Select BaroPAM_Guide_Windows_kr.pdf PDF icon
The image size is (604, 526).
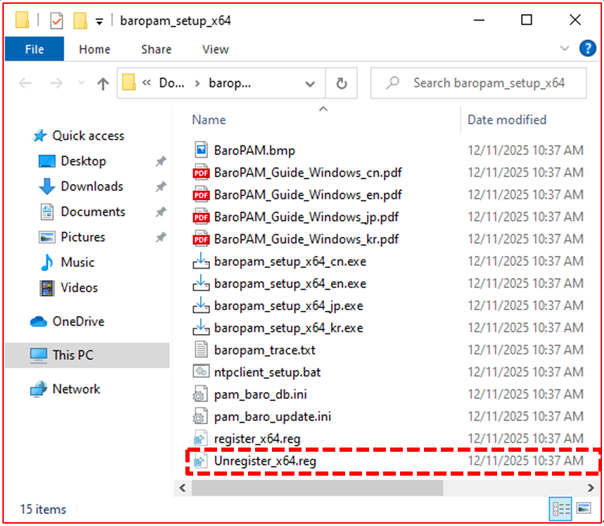(201, 239)
